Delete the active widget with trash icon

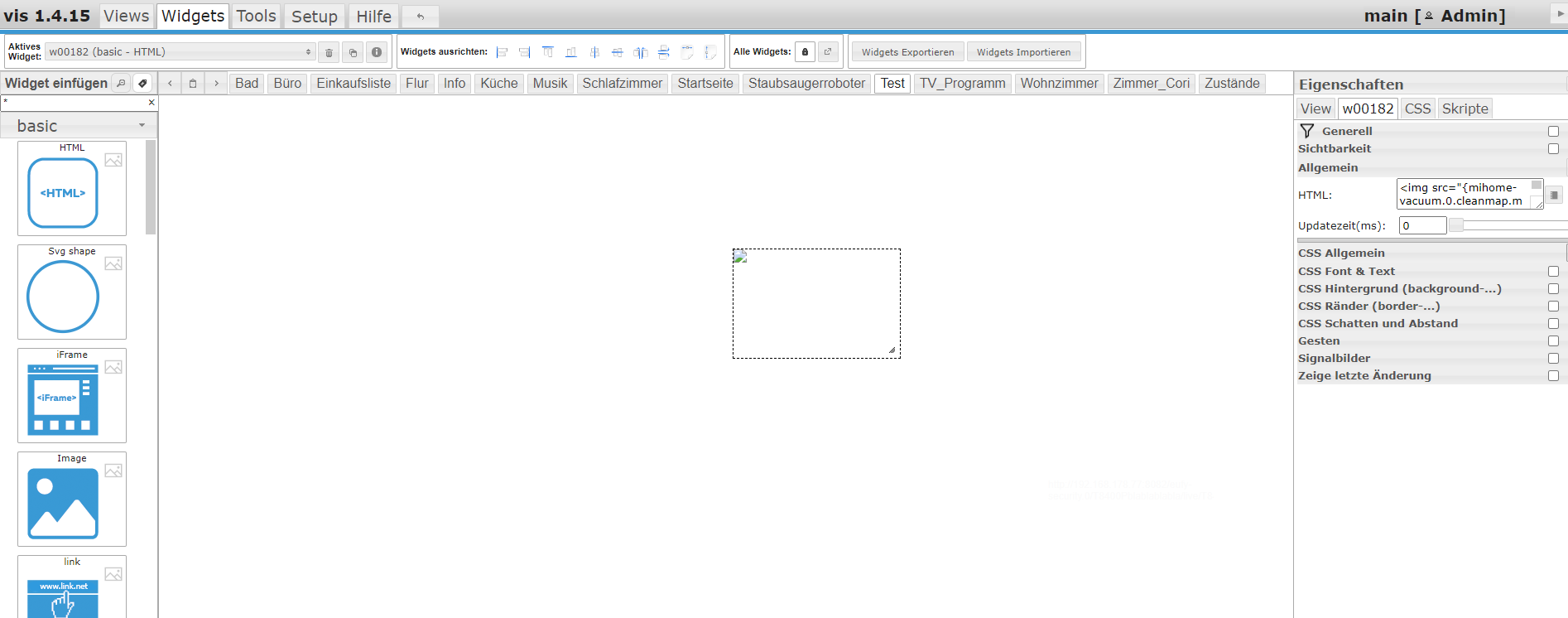click(x=329, y=52)
